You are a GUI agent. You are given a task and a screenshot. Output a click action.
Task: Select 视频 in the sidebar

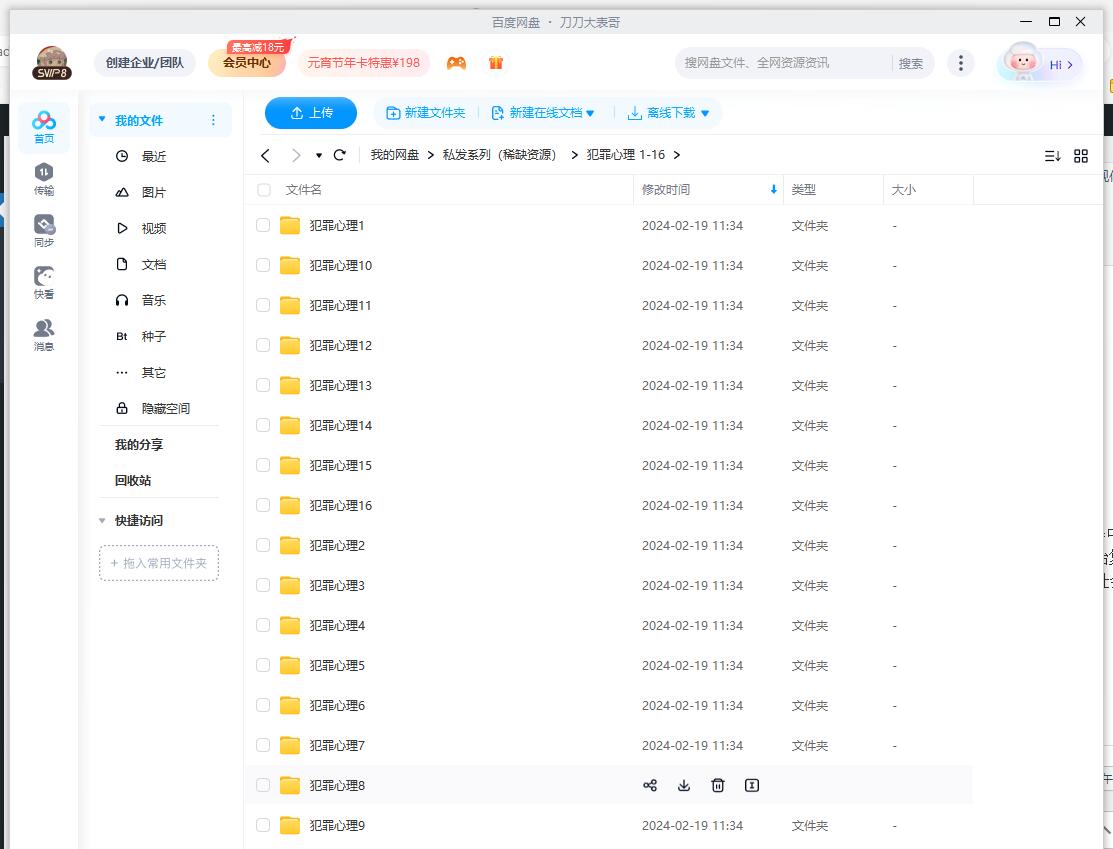(154, 228)
